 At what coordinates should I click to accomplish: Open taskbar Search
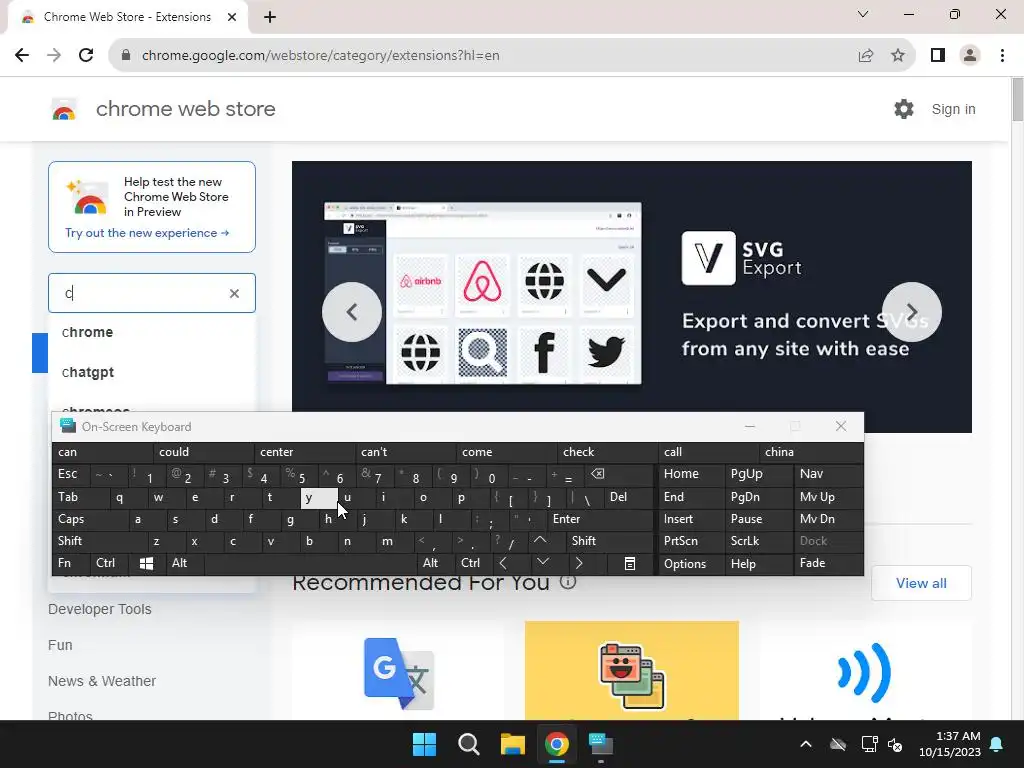point(468,744)
